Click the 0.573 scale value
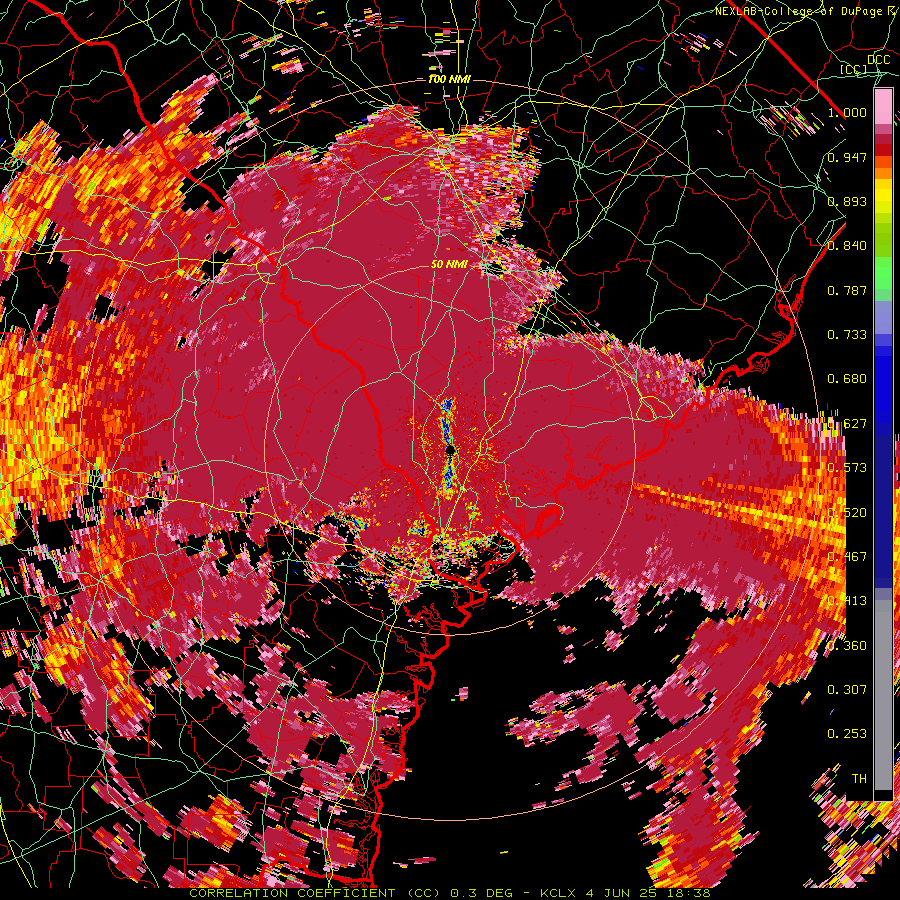Viewport: 900px width, 900px height. coord(847,468)
